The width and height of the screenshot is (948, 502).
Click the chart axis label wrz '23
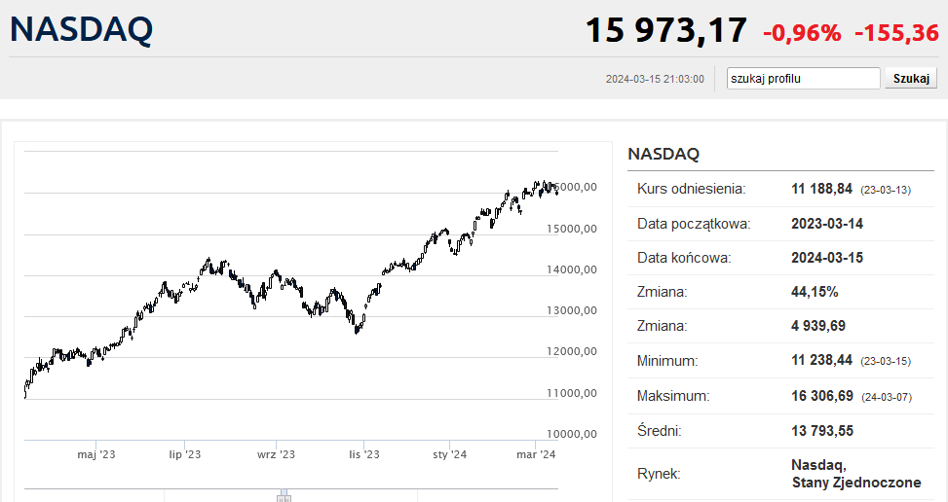276,454
